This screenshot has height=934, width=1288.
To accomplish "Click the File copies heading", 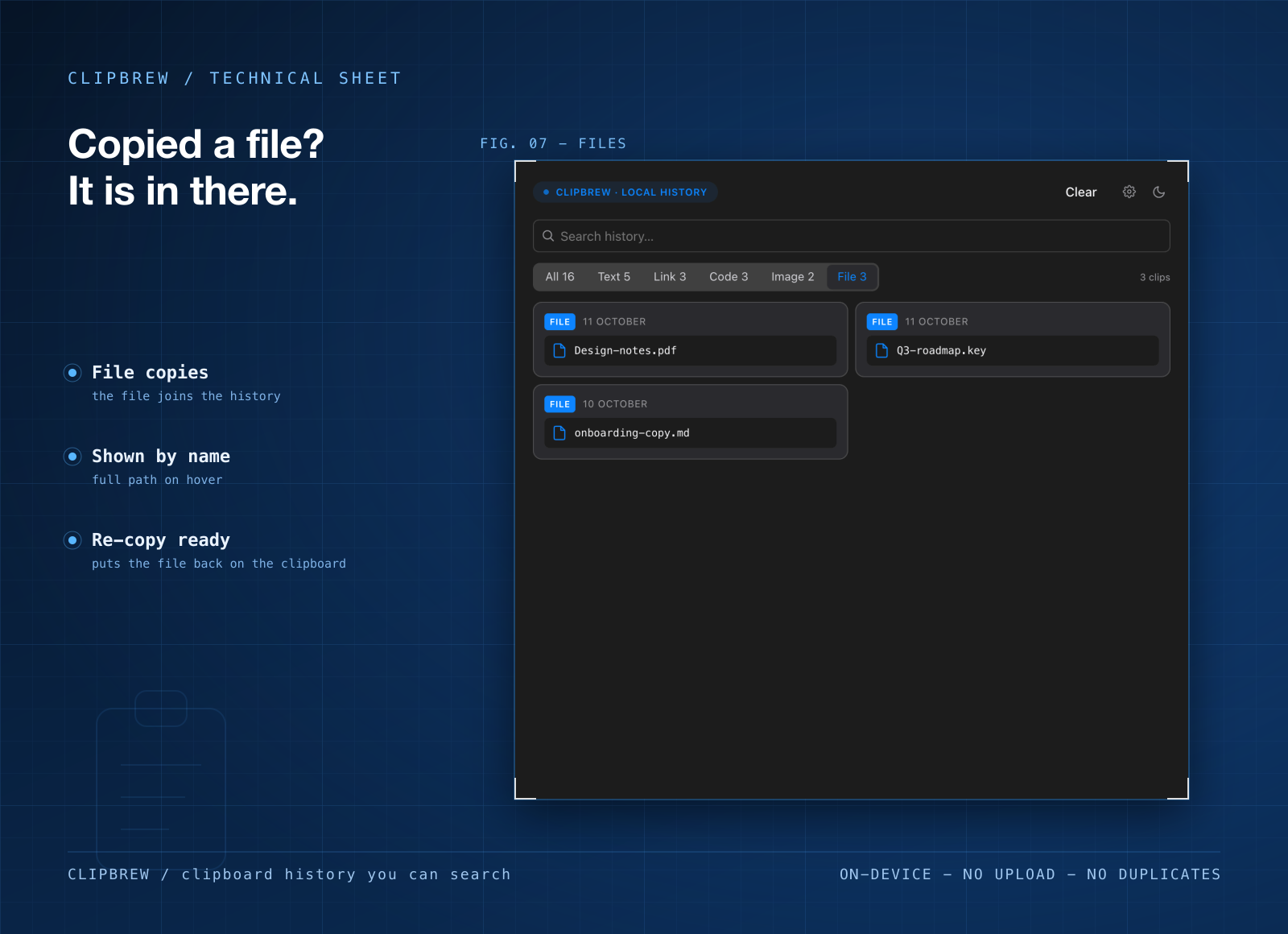I will click(x=150, y=373).
